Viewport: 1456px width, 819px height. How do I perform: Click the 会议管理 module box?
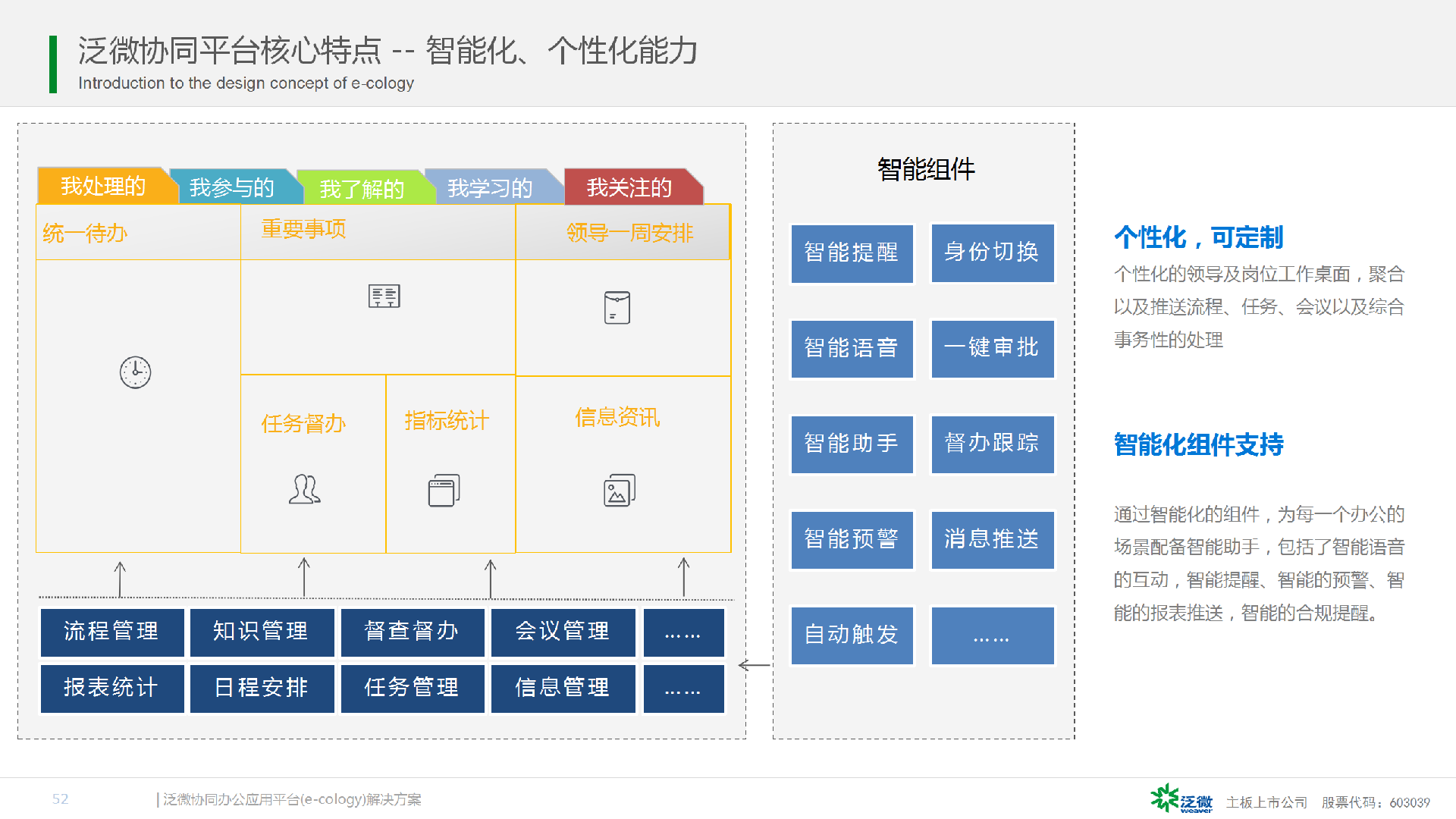563,632
